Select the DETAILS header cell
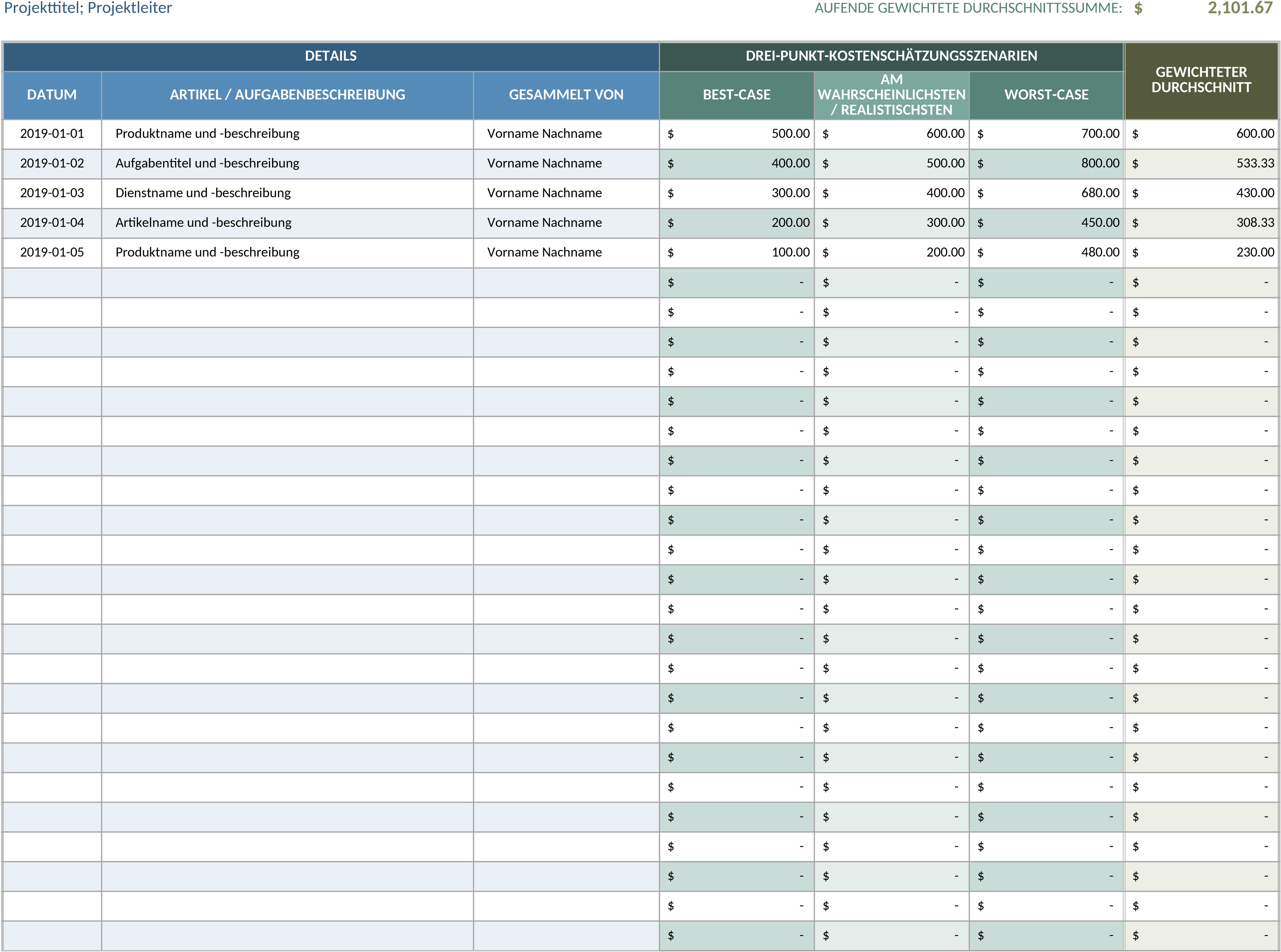 331,57
